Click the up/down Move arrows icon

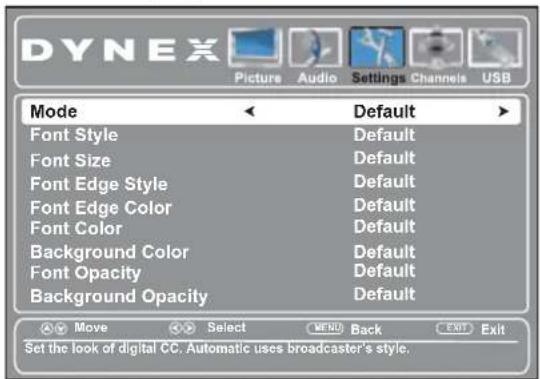(x=53, y=329)
